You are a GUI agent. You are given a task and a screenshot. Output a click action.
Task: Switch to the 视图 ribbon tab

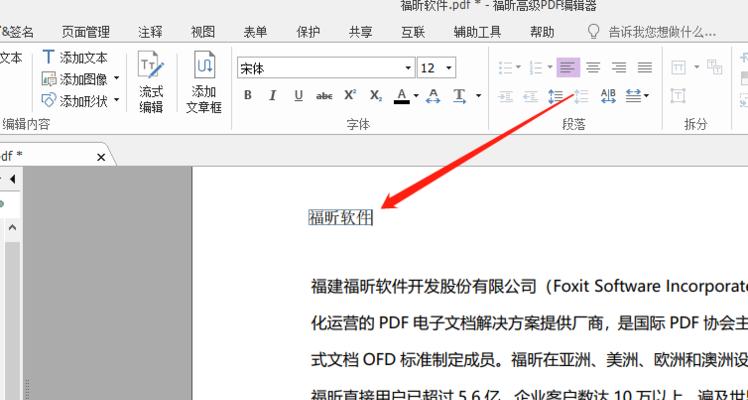203,32
